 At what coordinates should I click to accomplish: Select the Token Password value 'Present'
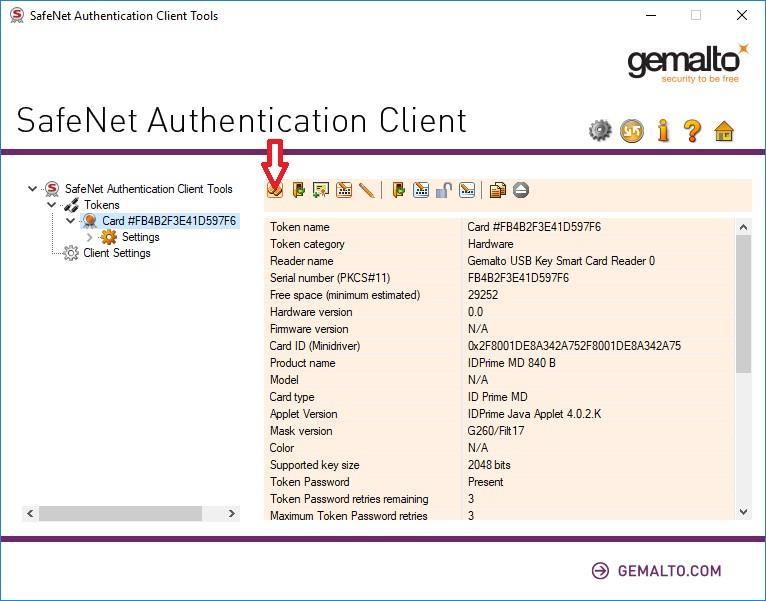[485, 482]
